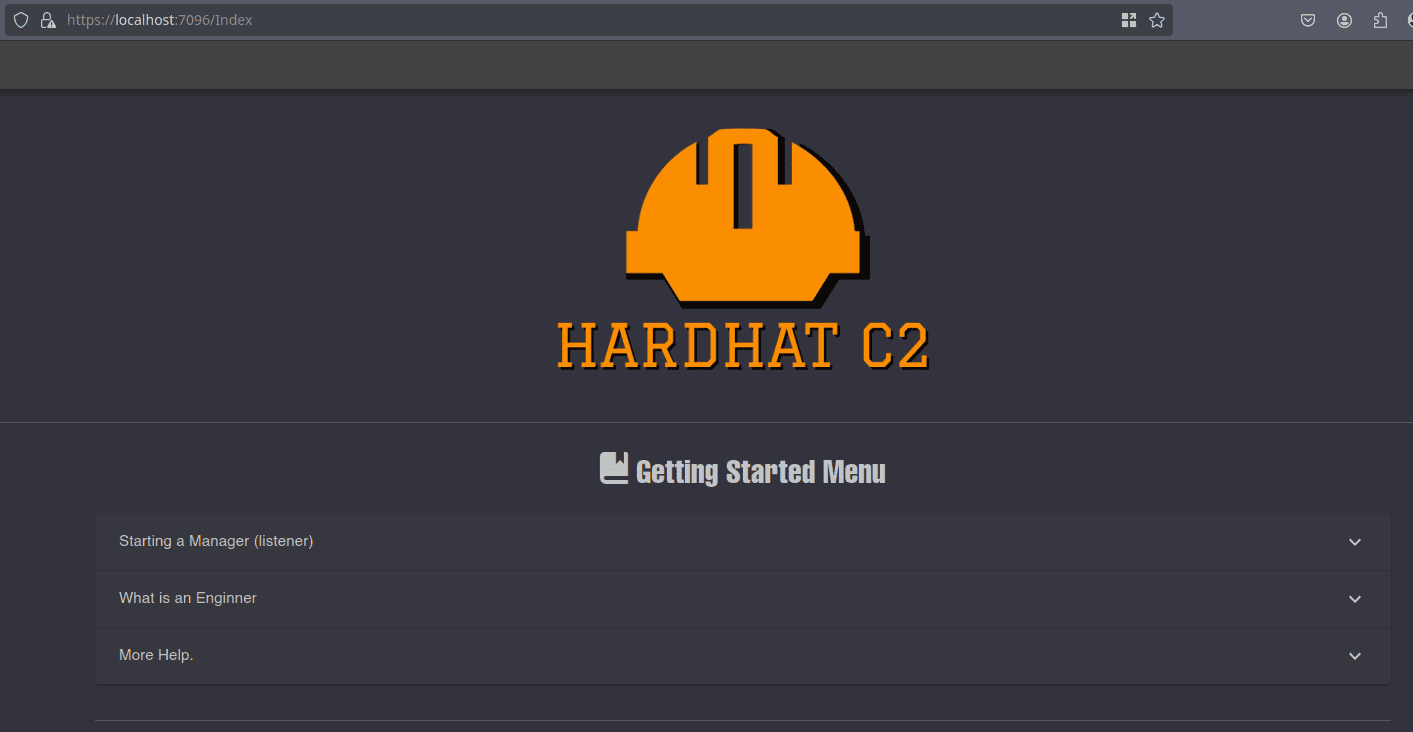Click the empty bookmarks toolbar strip

[706, 65]
